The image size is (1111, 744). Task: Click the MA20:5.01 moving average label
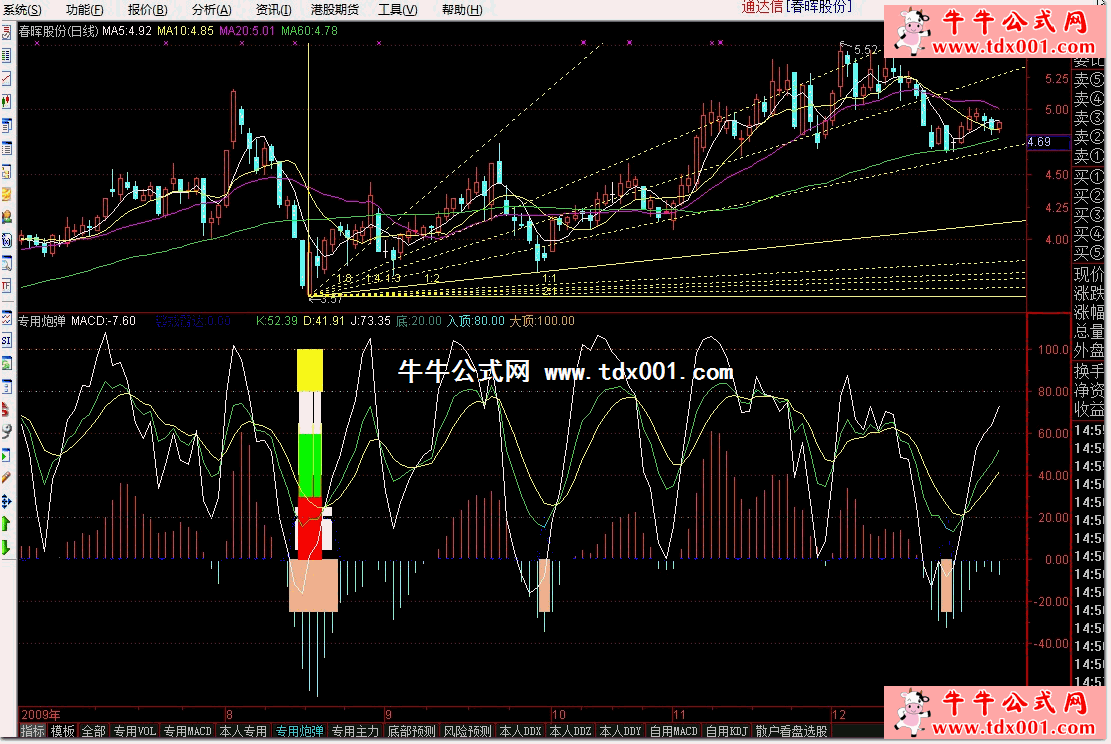click(247, 31)
